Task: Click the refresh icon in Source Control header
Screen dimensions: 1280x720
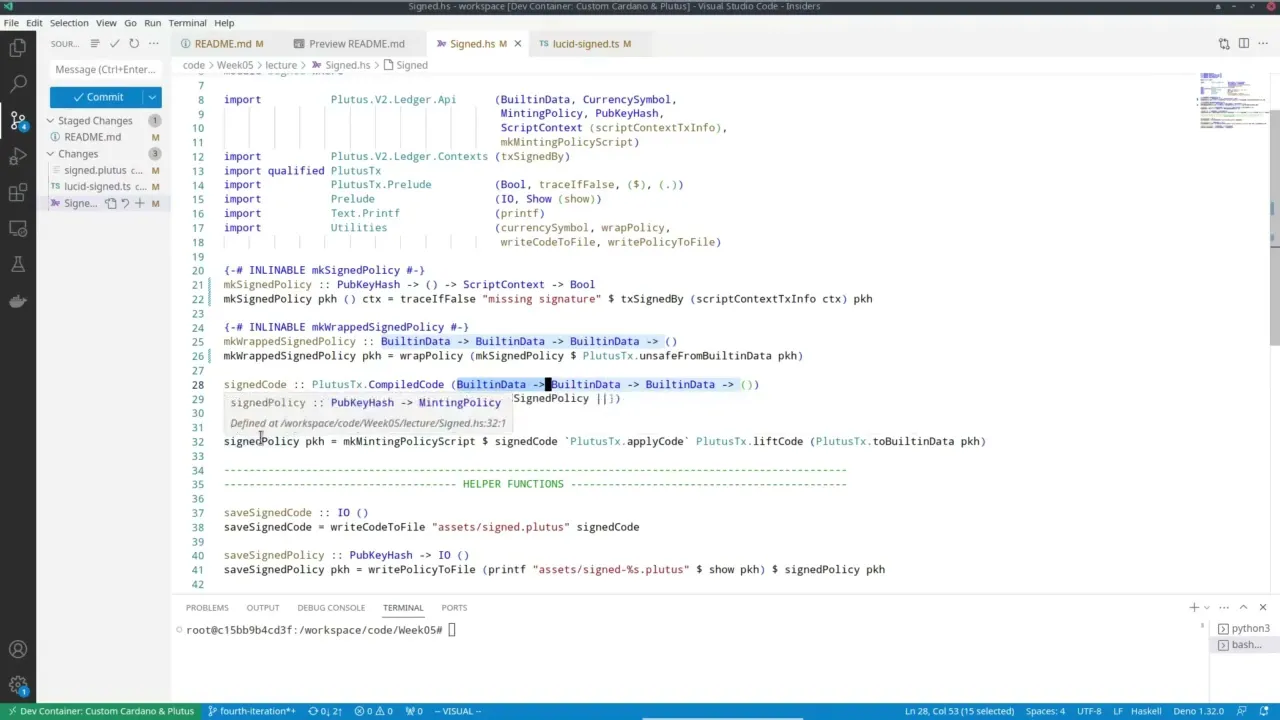Action: 134,43
